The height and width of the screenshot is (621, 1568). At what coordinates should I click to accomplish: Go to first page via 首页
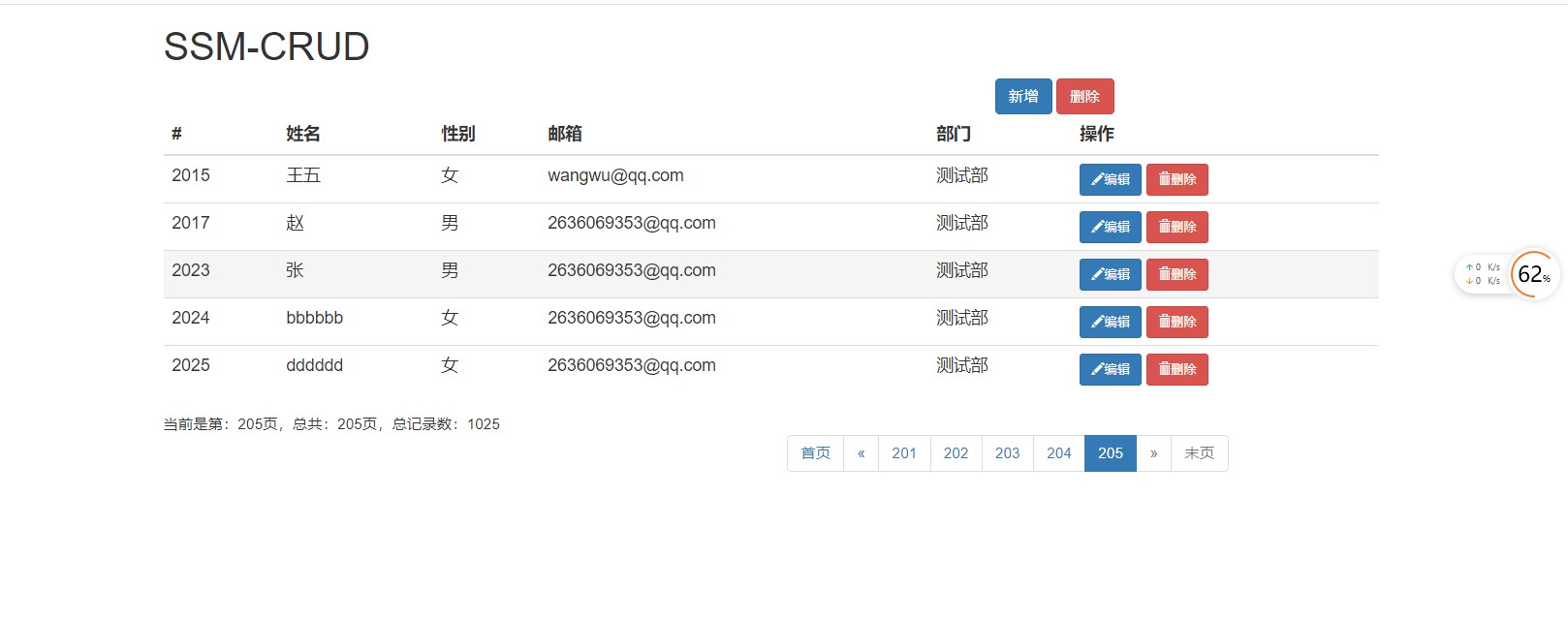click(815, 453)
